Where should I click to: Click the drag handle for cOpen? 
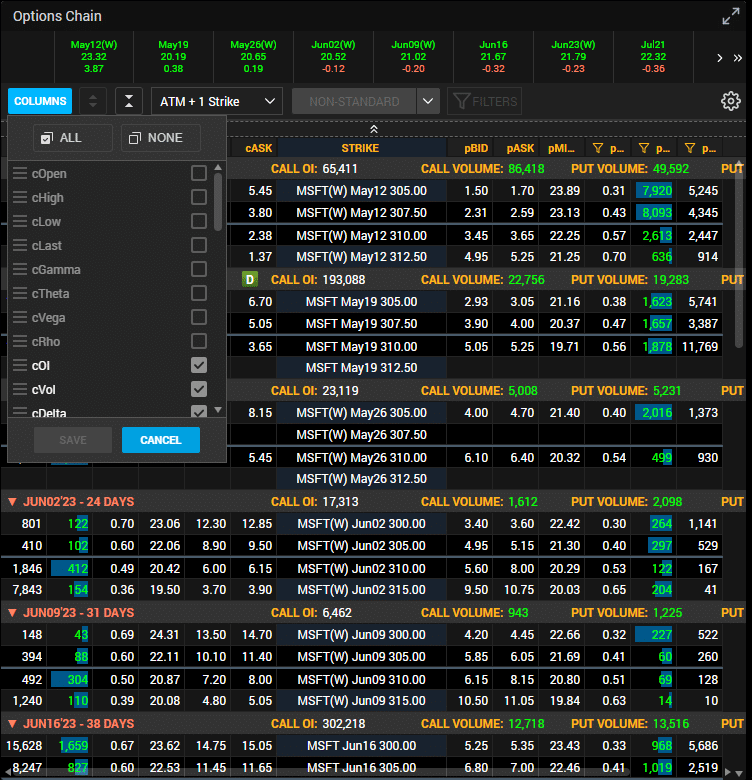[20, 174]
